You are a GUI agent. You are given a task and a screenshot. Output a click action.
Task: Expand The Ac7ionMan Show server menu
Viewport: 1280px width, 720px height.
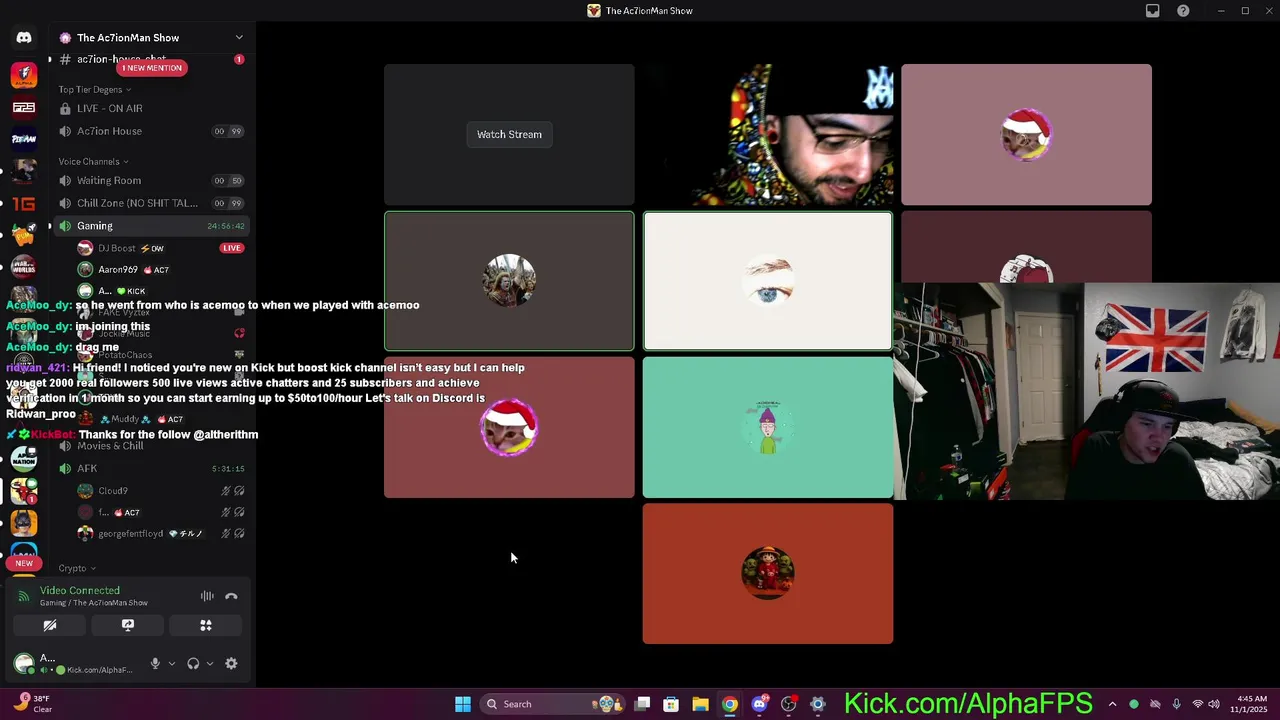(x=152, y=37)
